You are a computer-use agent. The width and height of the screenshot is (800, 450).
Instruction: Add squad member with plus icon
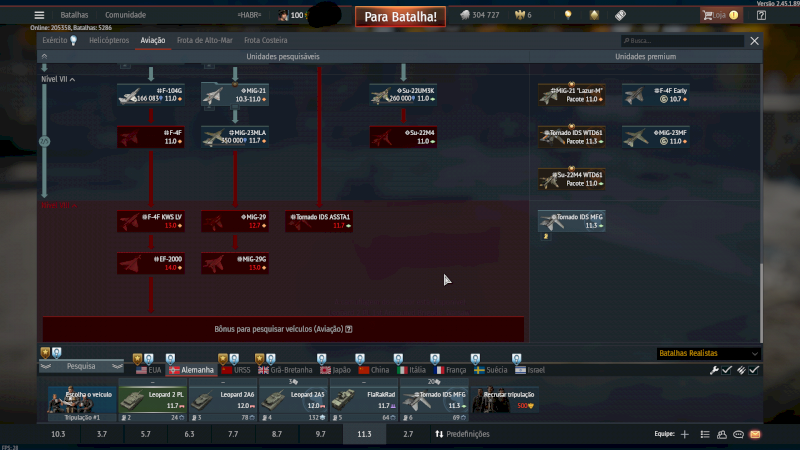[x=685, y=435]
